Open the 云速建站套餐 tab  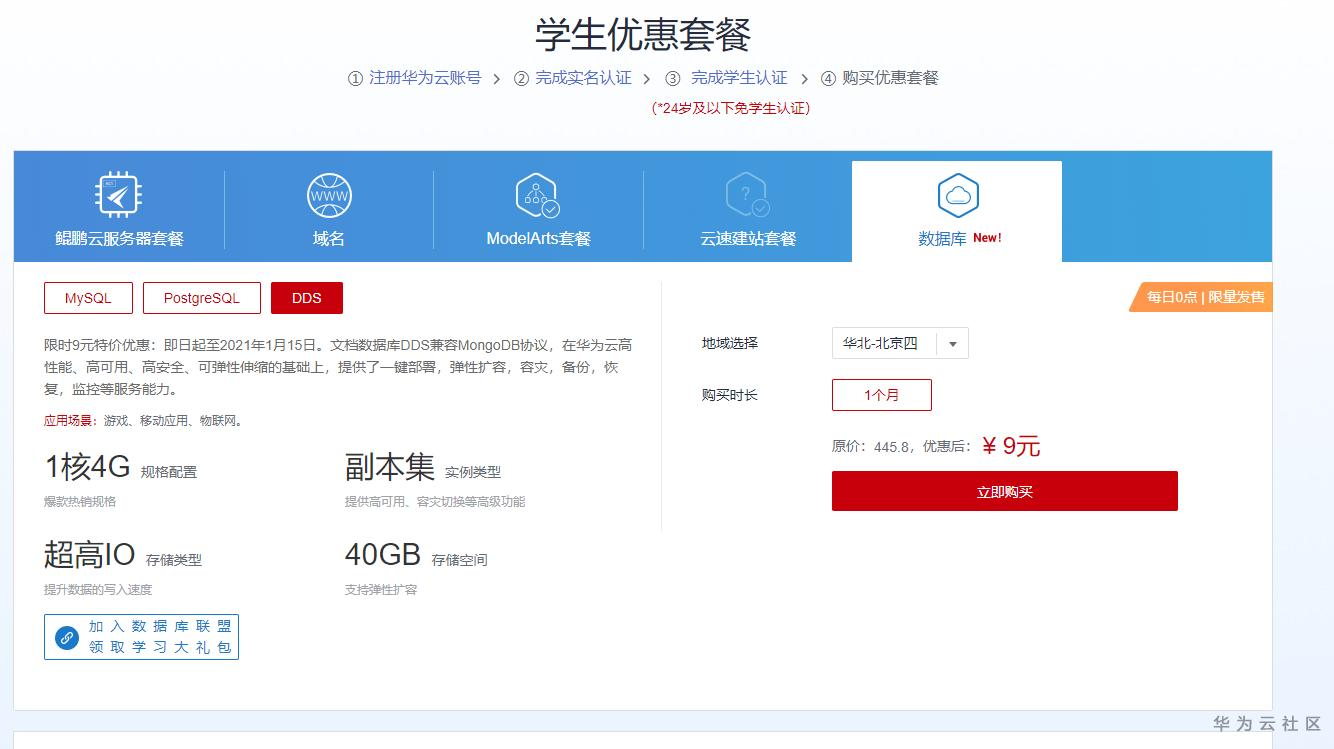coord(748,206)
